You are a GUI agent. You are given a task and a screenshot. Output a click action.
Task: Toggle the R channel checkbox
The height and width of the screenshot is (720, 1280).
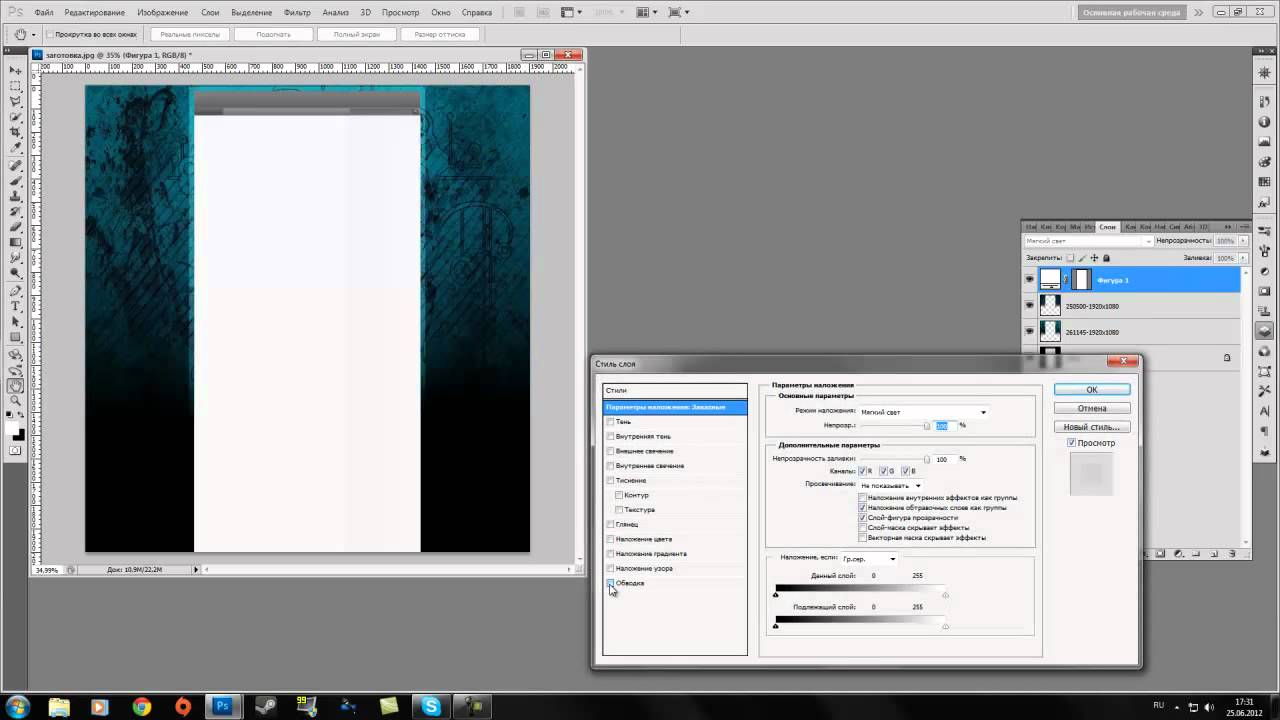[863, 471]
